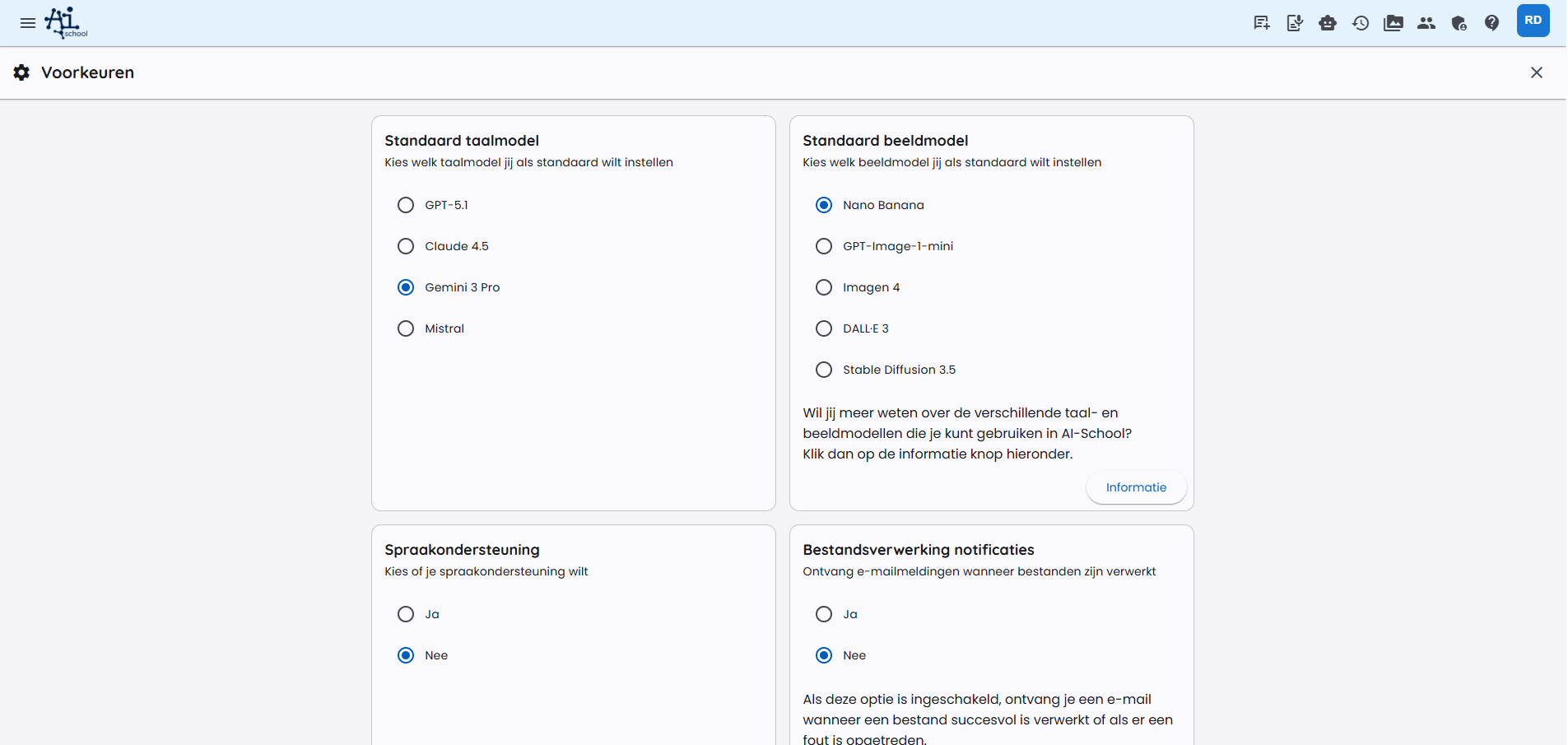Click the community people icon
This screenshot has width=1568, height=745.
(x=1426, y=23)
